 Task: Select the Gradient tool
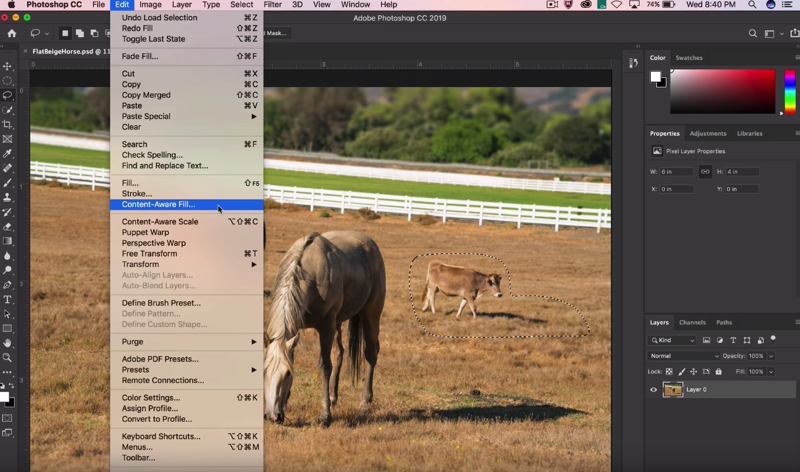(x=7, y=241)
